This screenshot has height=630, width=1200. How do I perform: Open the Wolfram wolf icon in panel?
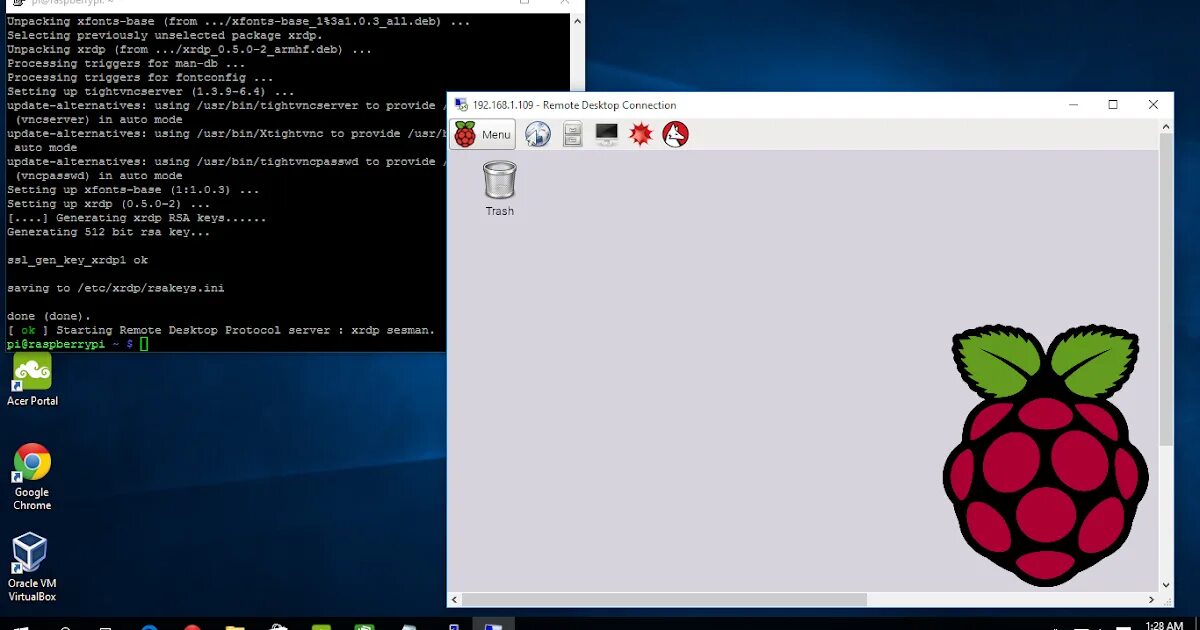tap(676, 134)
